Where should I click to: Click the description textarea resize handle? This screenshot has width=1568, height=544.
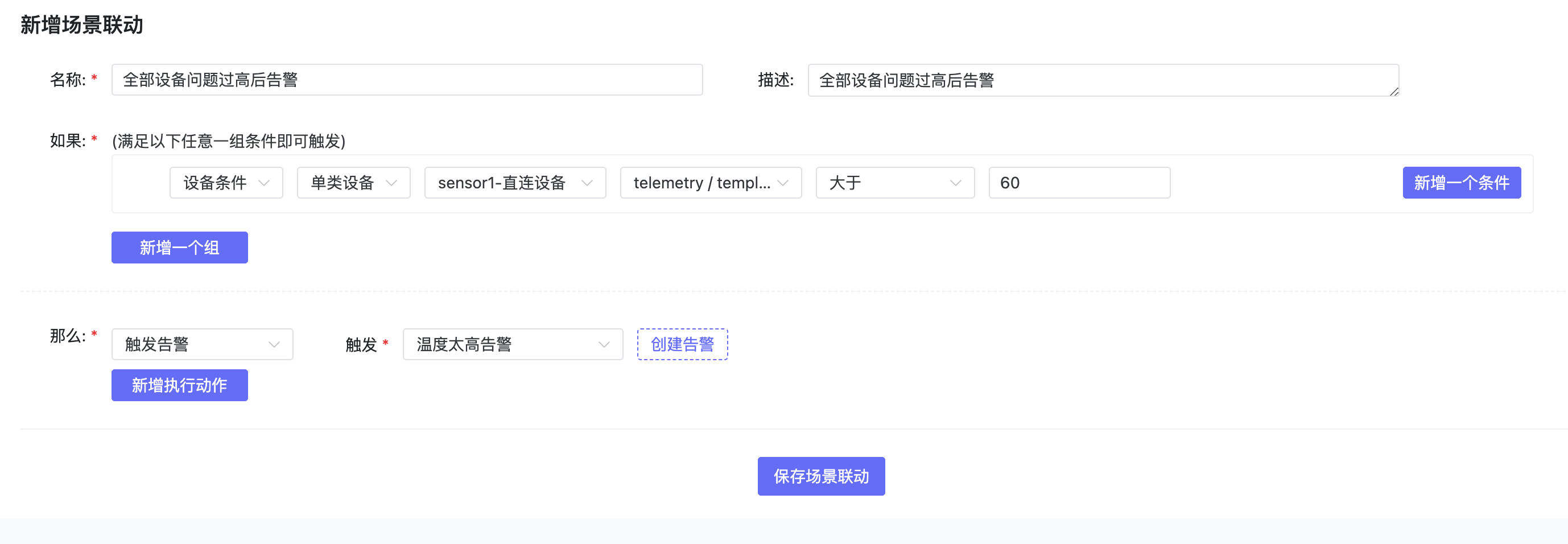[x=1393, y=91]
